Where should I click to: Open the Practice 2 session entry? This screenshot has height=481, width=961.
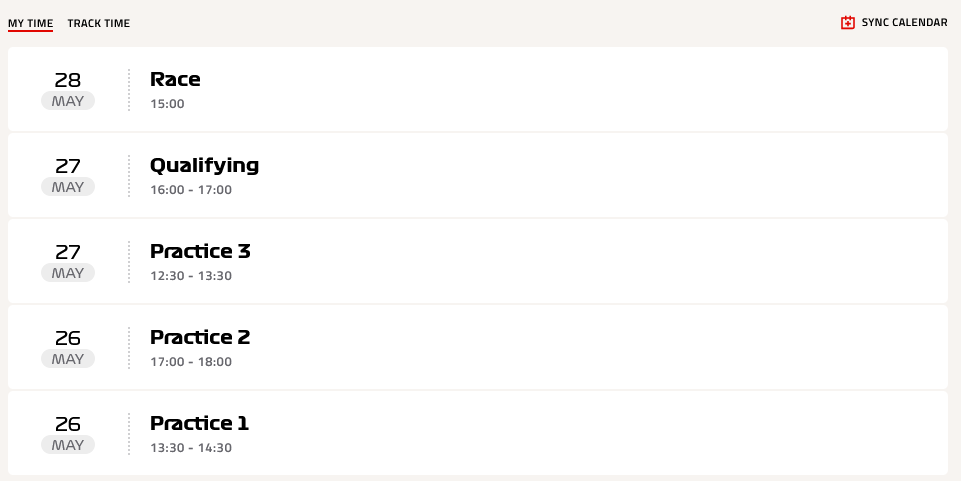point(478,347)
